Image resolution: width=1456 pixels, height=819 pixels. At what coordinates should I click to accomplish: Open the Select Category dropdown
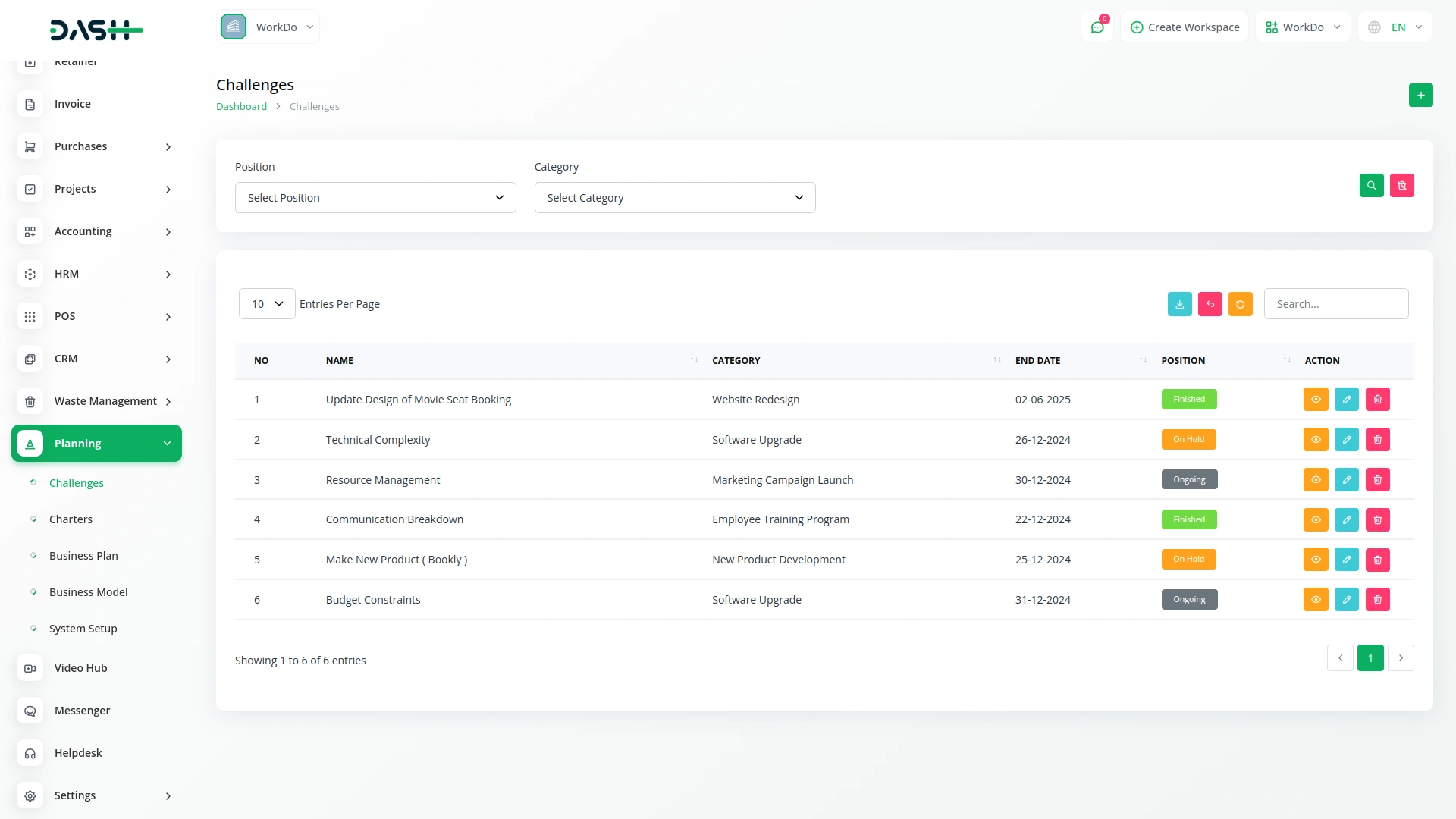[x=674, y=198]
